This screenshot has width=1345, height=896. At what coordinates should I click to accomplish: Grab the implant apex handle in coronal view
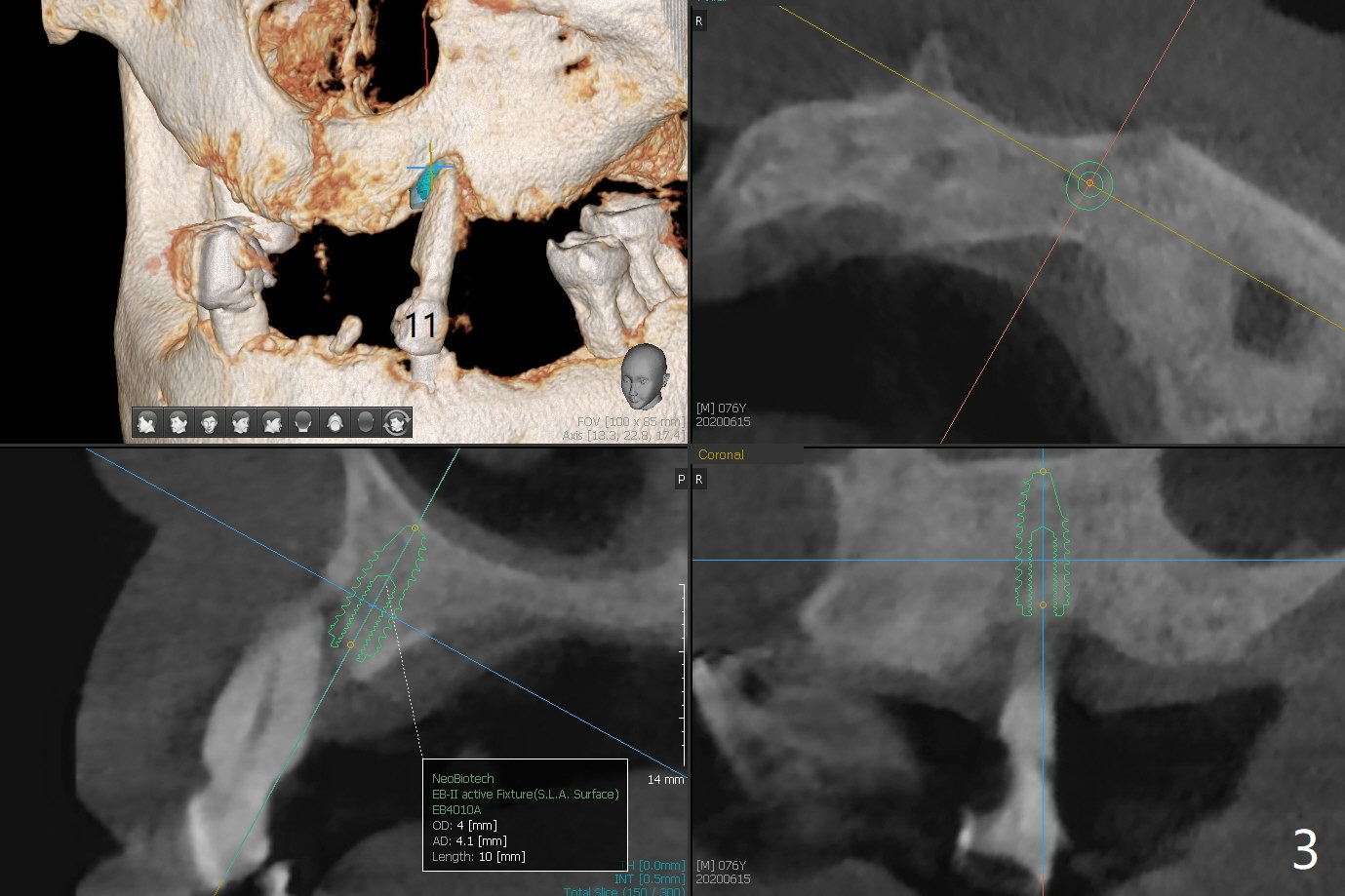[1043, 472]
